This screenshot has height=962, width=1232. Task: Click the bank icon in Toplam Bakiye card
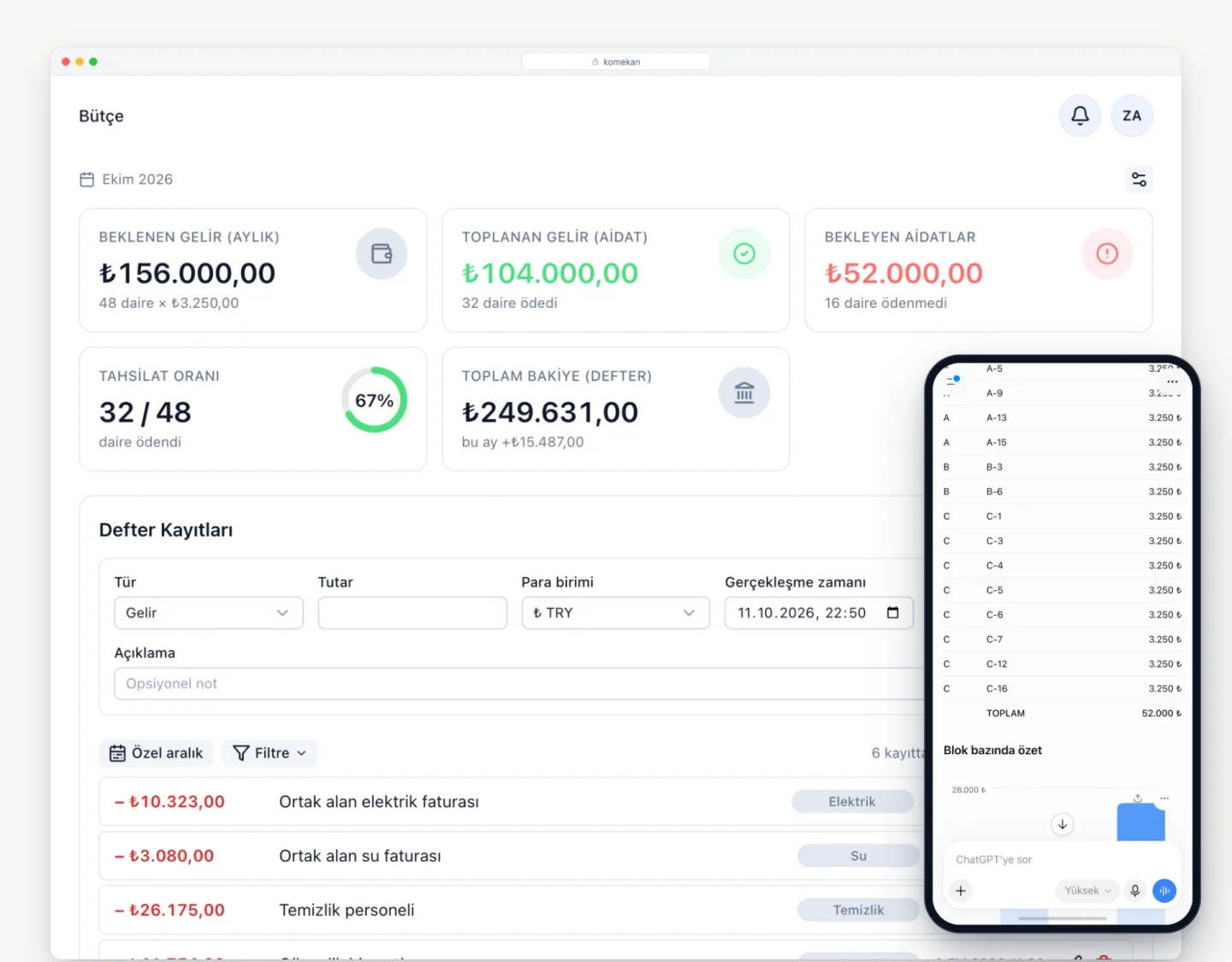click(744, 392)
